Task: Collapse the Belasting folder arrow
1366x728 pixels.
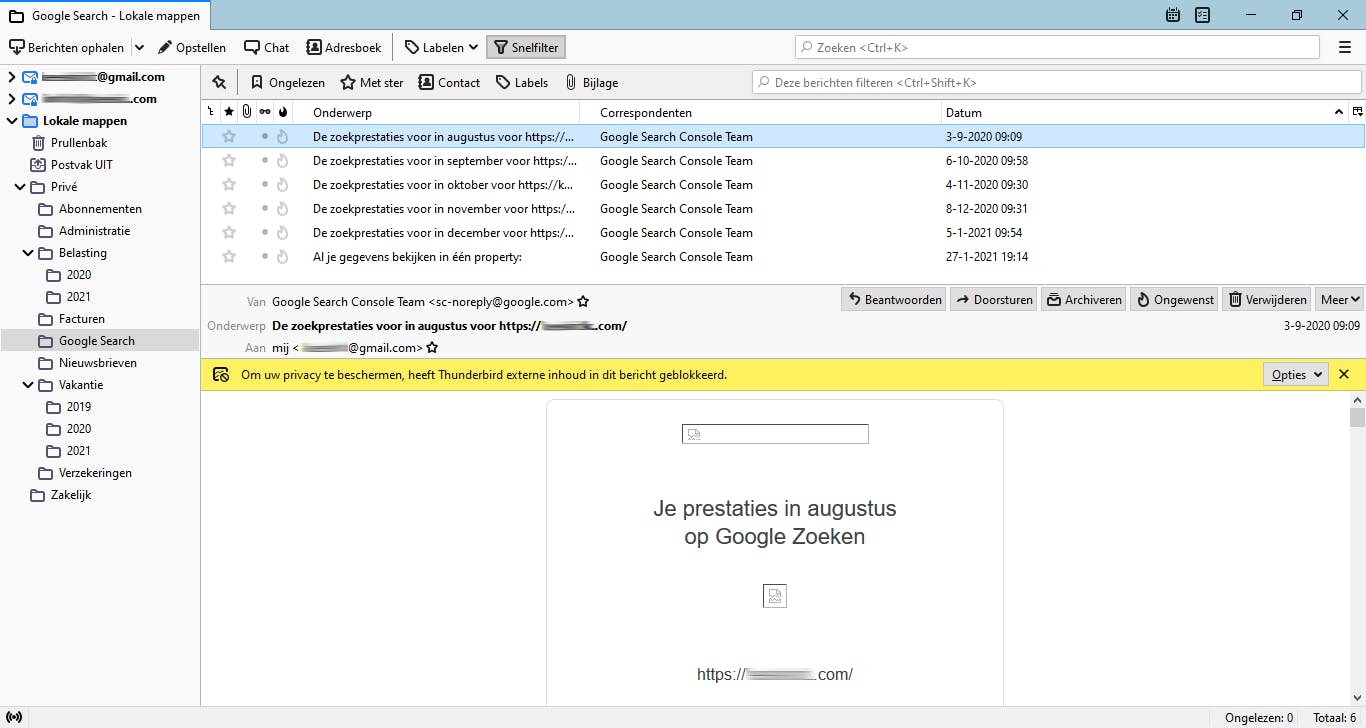Action: [28, 253]
